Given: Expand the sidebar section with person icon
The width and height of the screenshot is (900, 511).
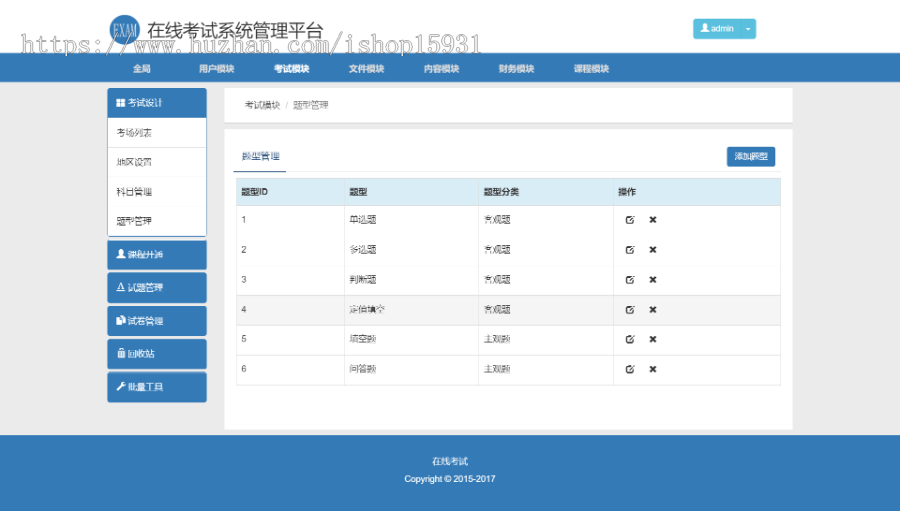Looking at the screenshot, I should pos(157,254).
